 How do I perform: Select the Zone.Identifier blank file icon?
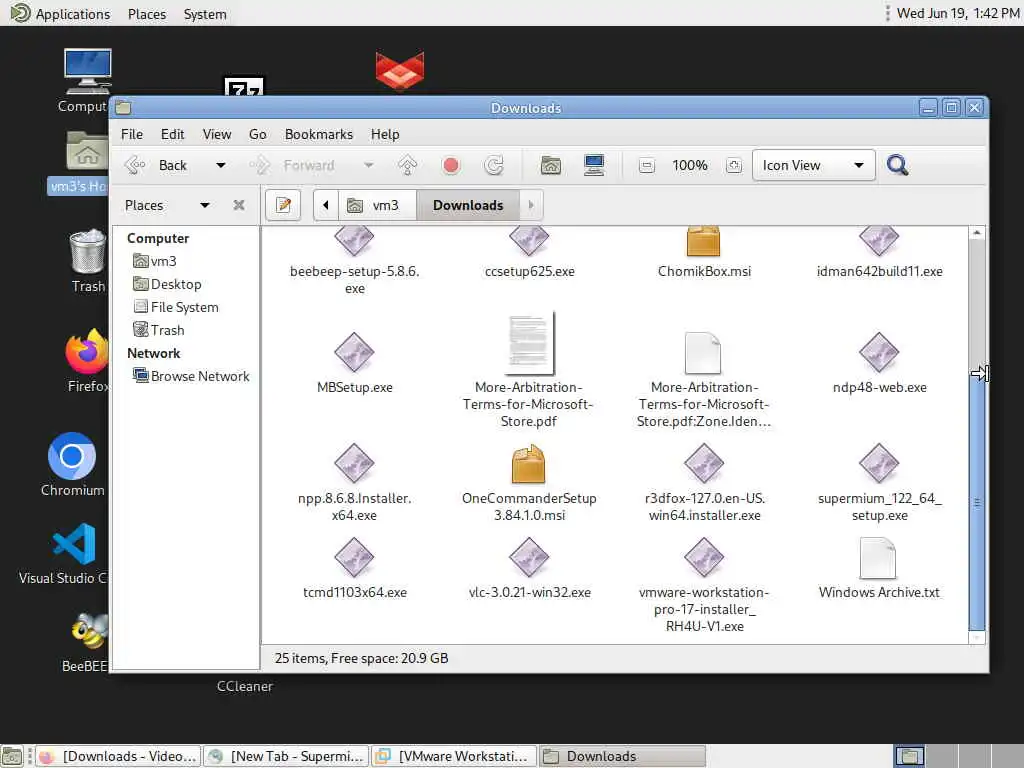pos(703,353)
